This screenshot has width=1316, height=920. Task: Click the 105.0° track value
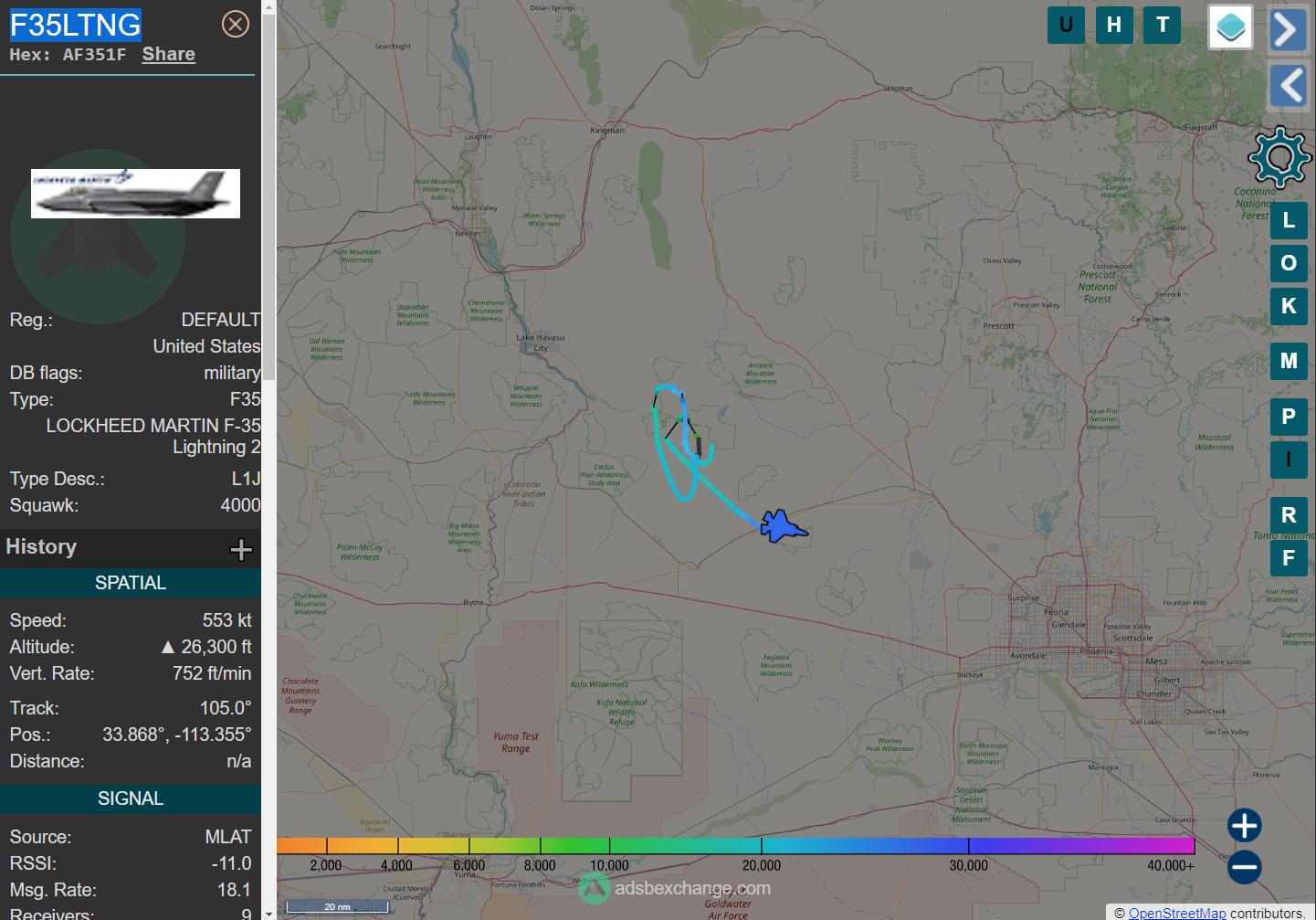[x=226, y=708]
